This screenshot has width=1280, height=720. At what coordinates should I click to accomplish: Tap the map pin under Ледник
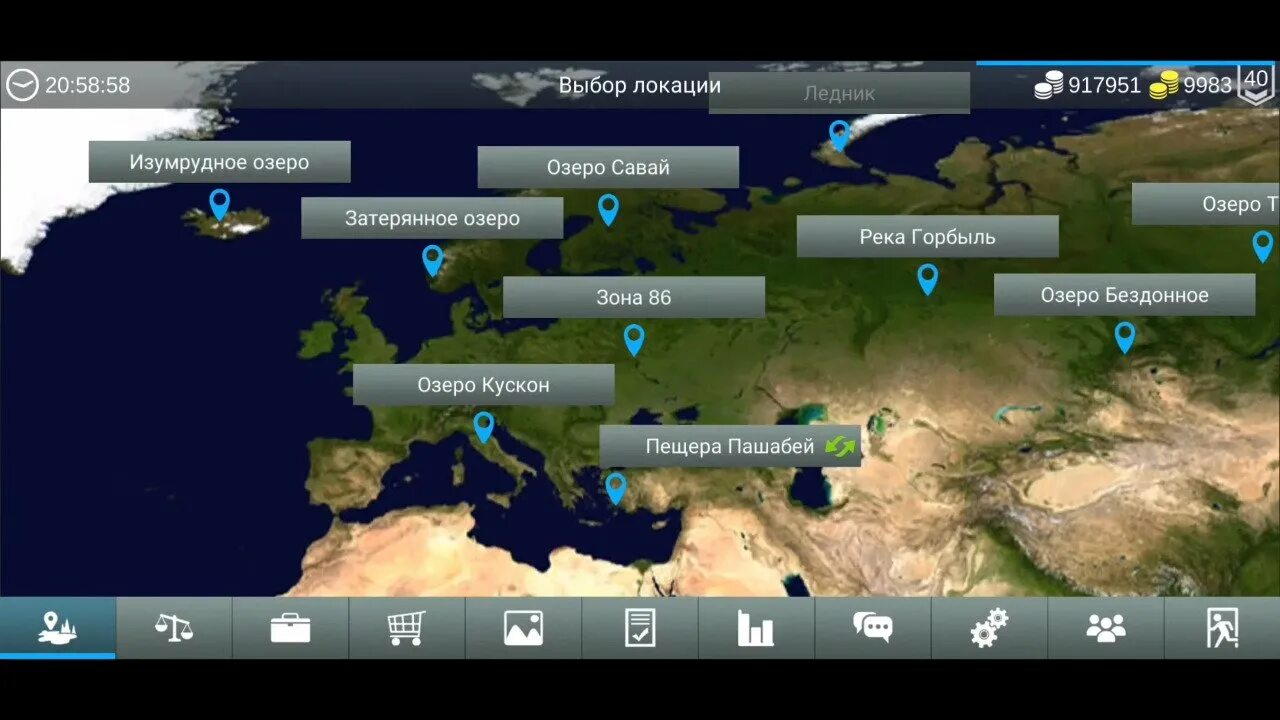click(839, 135)
